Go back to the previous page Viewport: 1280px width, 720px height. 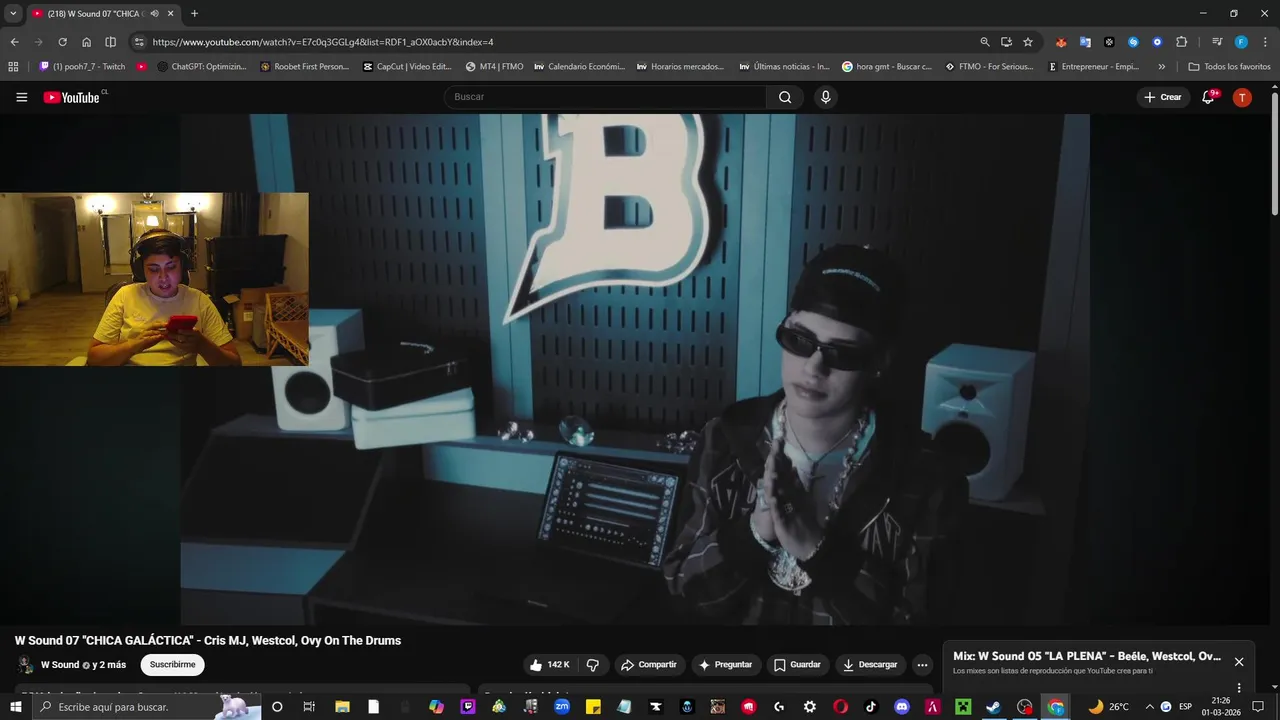(14, 42)
